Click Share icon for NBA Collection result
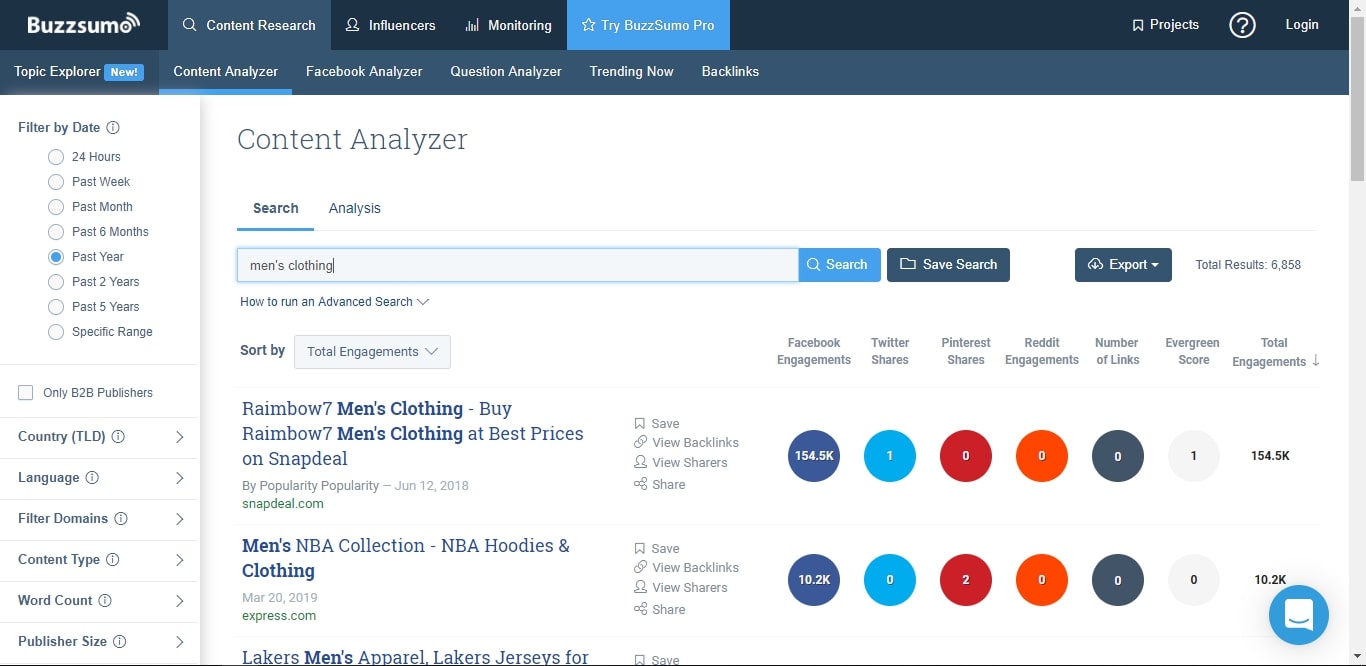1366x666 pixels. (x=640, y=609)
